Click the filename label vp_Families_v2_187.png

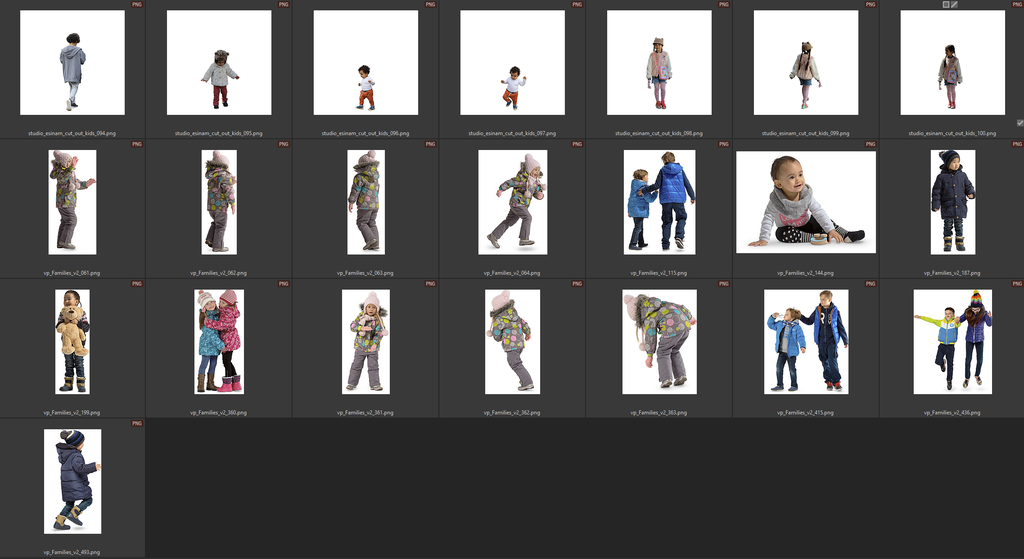click(952, 272)
